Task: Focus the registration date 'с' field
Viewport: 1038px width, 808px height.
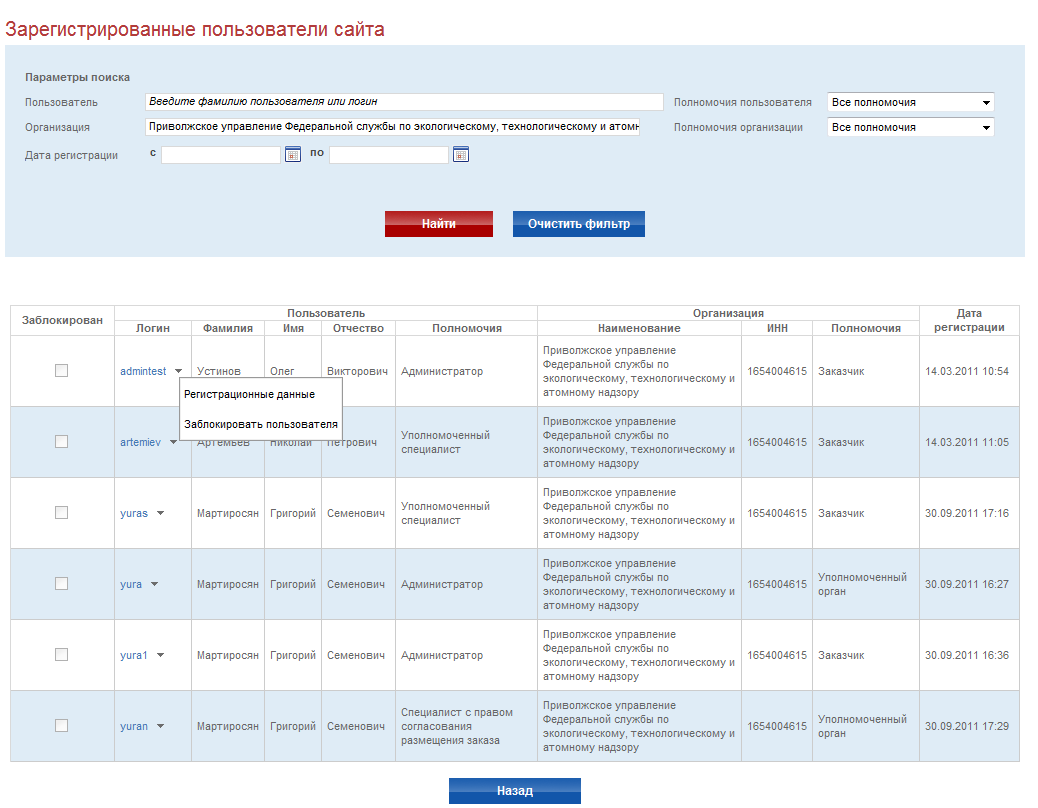Action: point(221,155)
